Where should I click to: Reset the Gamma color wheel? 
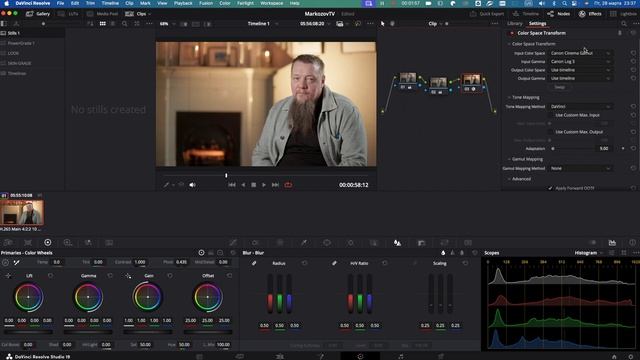coord(110,276)
